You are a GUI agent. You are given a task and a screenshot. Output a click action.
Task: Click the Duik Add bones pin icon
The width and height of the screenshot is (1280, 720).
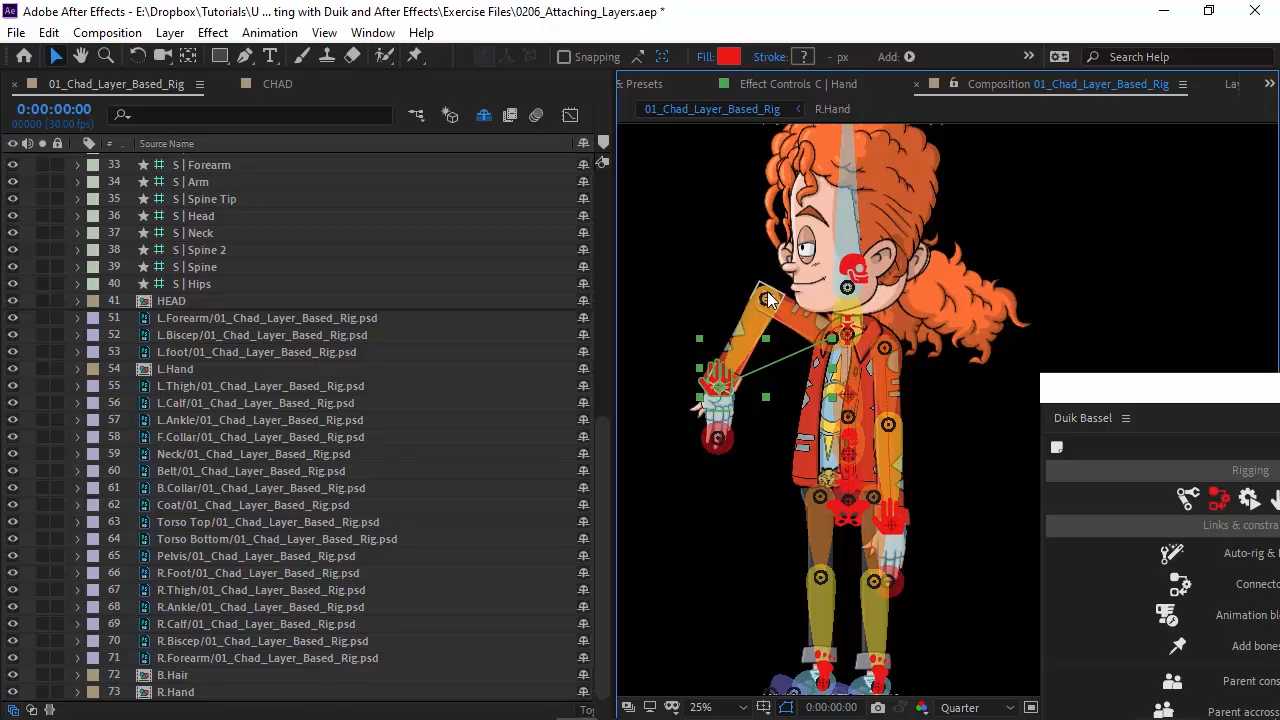[x=1177, y=646]
